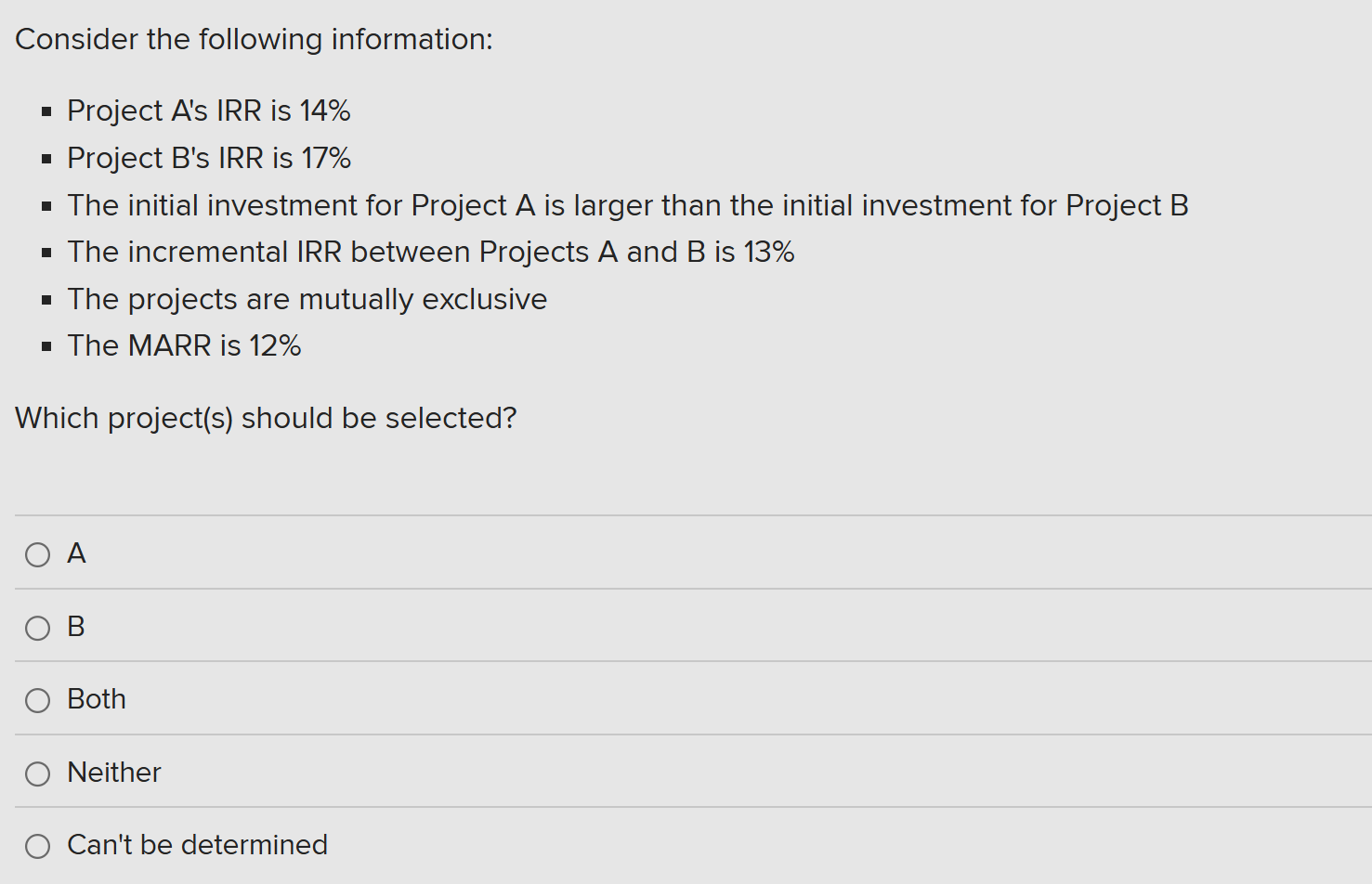Viewport: 1372px width, 884px height.
Task: Click the 'Neither' answer text
Action: pyautogui.click(x=113, y=773)
